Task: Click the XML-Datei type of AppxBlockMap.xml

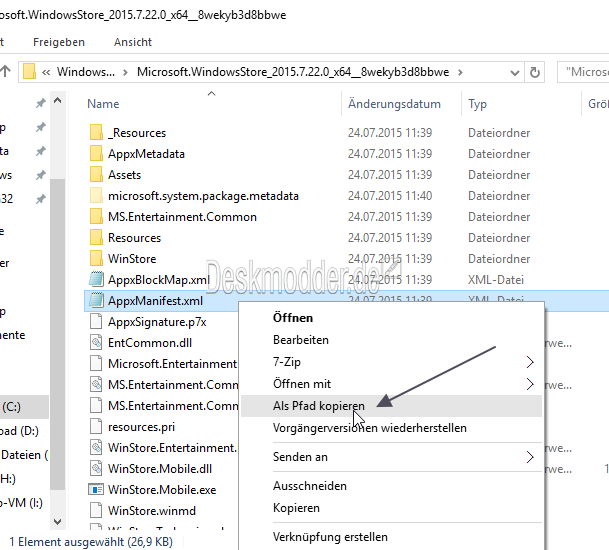Action: point(496,280)
